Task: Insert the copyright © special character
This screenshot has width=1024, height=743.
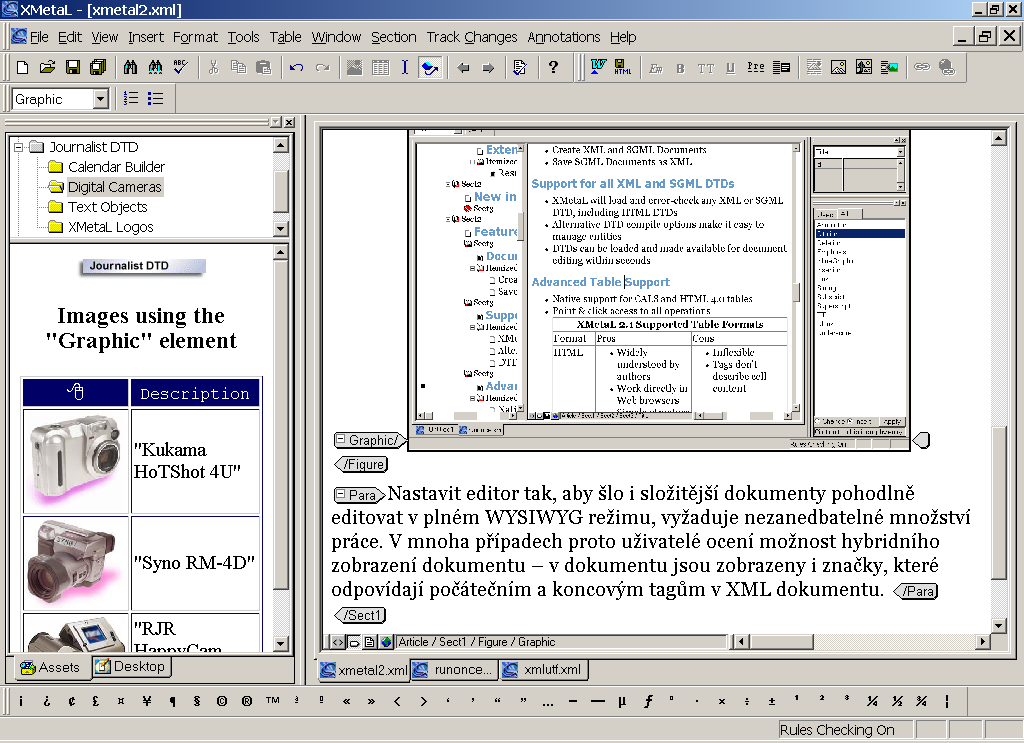Action: 221,701
